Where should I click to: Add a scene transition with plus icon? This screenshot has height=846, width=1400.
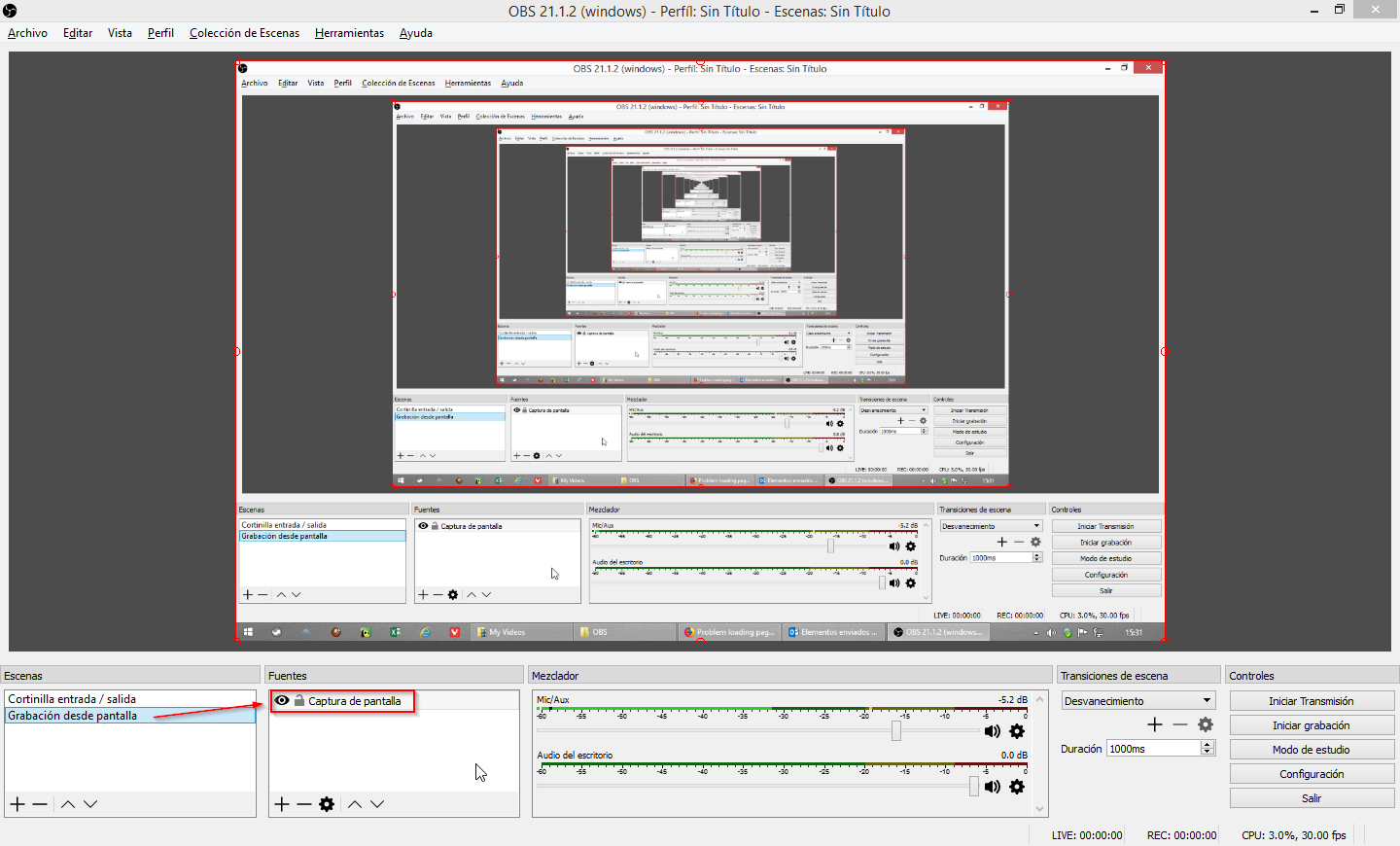pos(1155,724)
